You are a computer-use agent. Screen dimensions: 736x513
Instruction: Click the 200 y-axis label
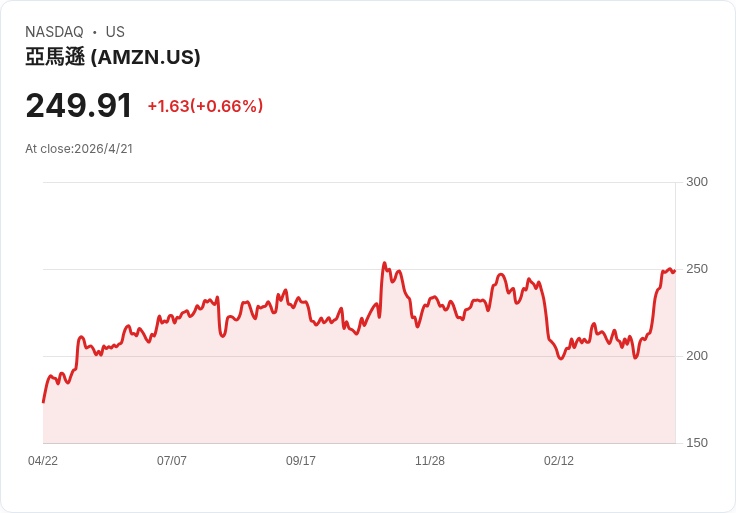pos(697,356)
